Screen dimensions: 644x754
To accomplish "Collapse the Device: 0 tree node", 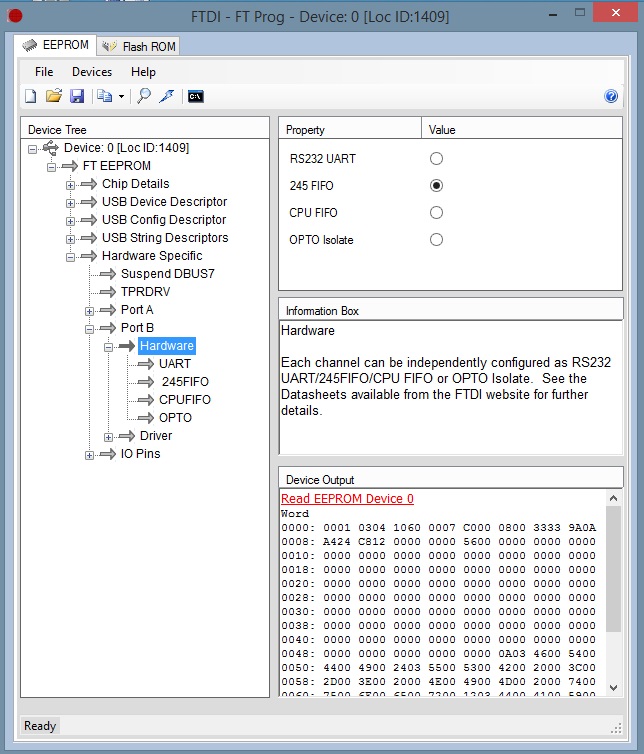I will point(32,149).
